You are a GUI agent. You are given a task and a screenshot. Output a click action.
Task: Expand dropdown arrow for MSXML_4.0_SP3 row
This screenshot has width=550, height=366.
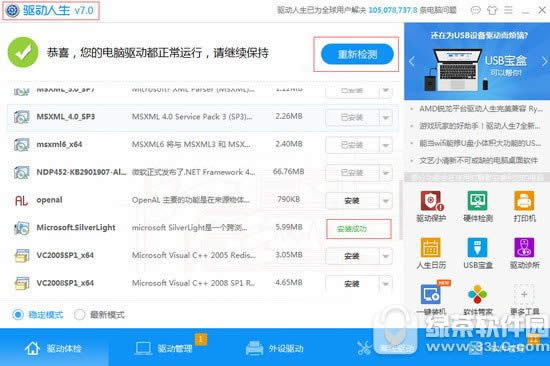[x=385, y=118]
